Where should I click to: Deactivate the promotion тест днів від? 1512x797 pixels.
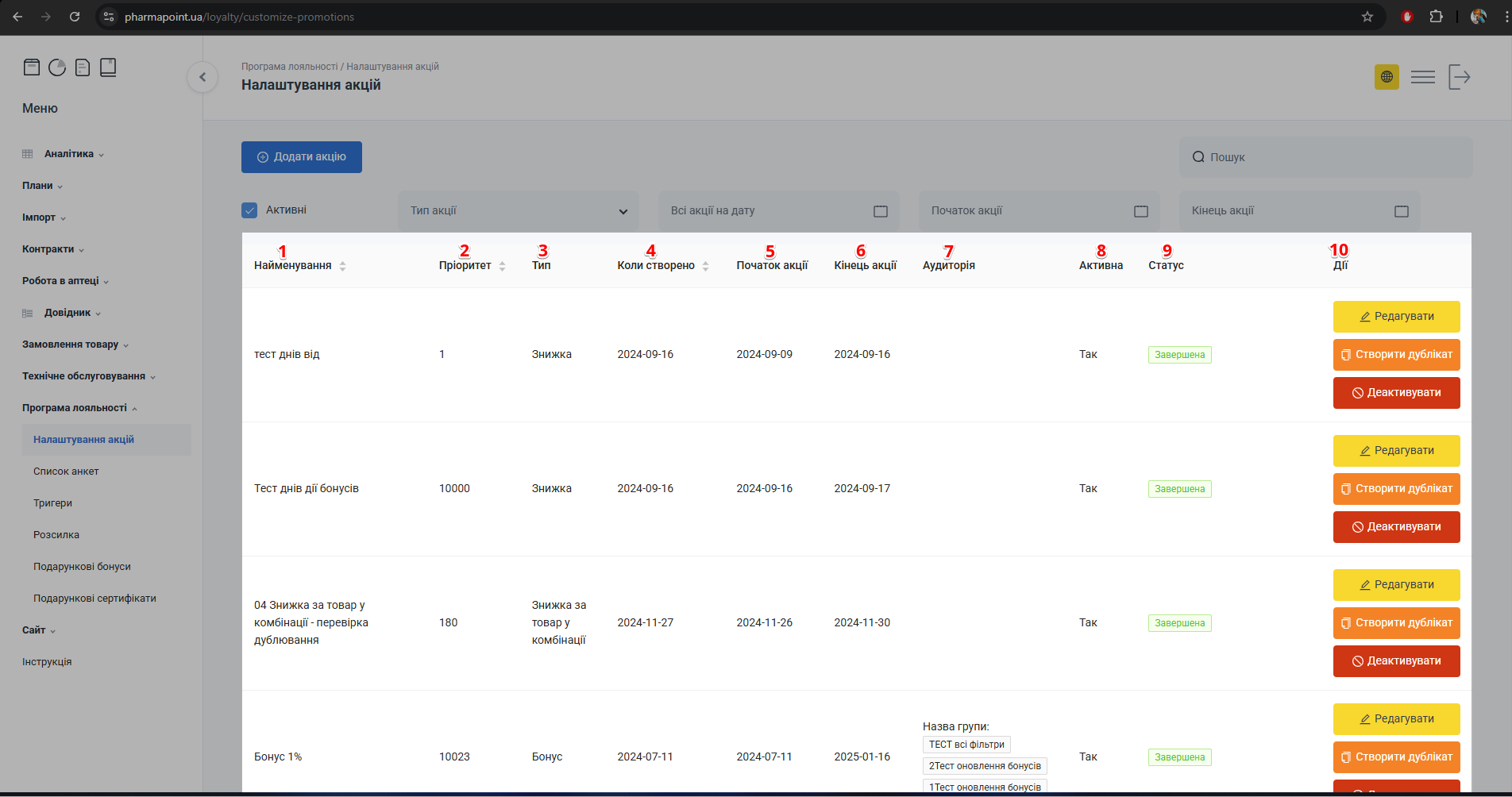1396,393
